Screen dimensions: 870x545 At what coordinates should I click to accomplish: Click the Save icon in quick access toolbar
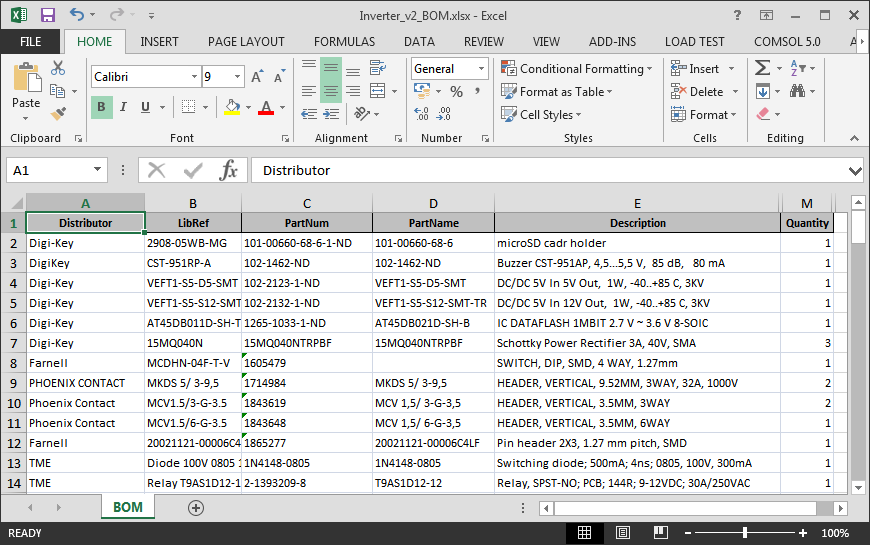tap(48, 15)
